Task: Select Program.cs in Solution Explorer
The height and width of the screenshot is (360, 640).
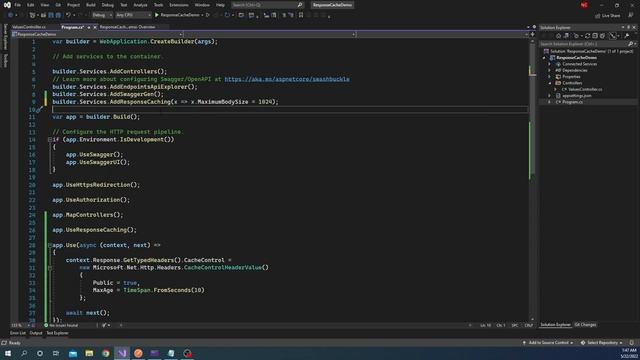Action: 572,102
